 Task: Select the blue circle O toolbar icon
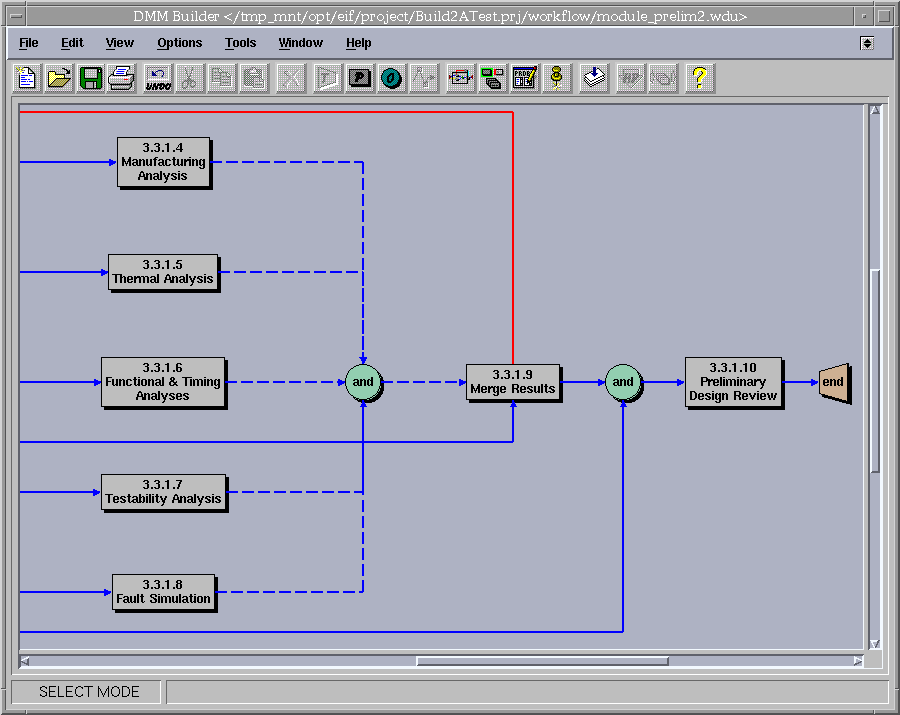(392, 78)
